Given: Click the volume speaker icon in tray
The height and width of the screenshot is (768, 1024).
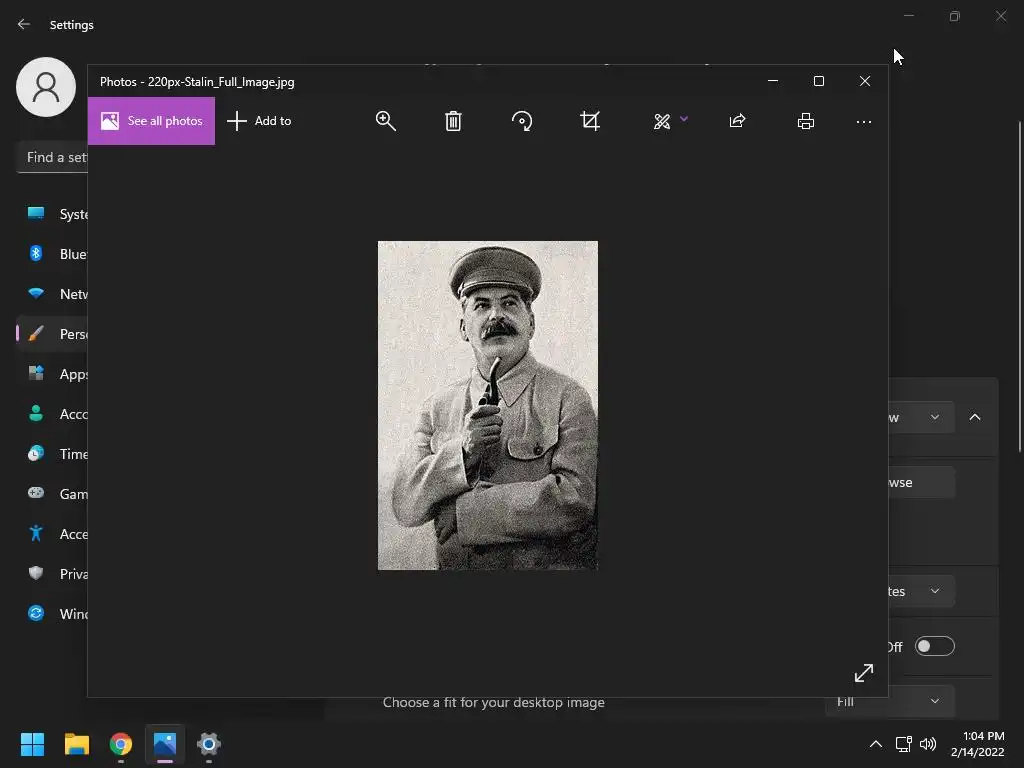Looking at the screenshot, I should (x=927, y=744).
